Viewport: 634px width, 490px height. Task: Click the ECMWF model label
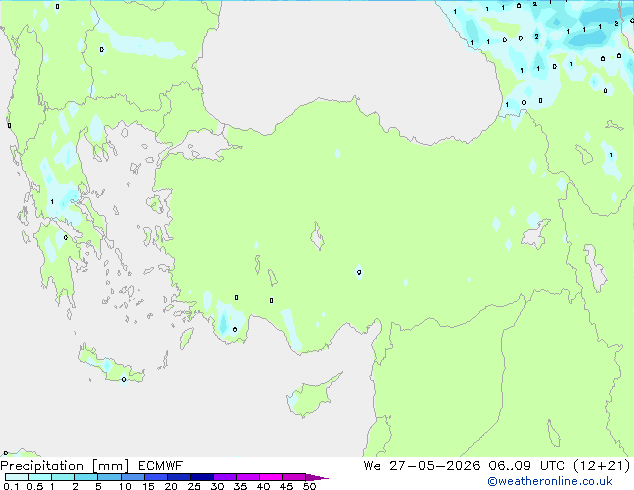(161, 466)
